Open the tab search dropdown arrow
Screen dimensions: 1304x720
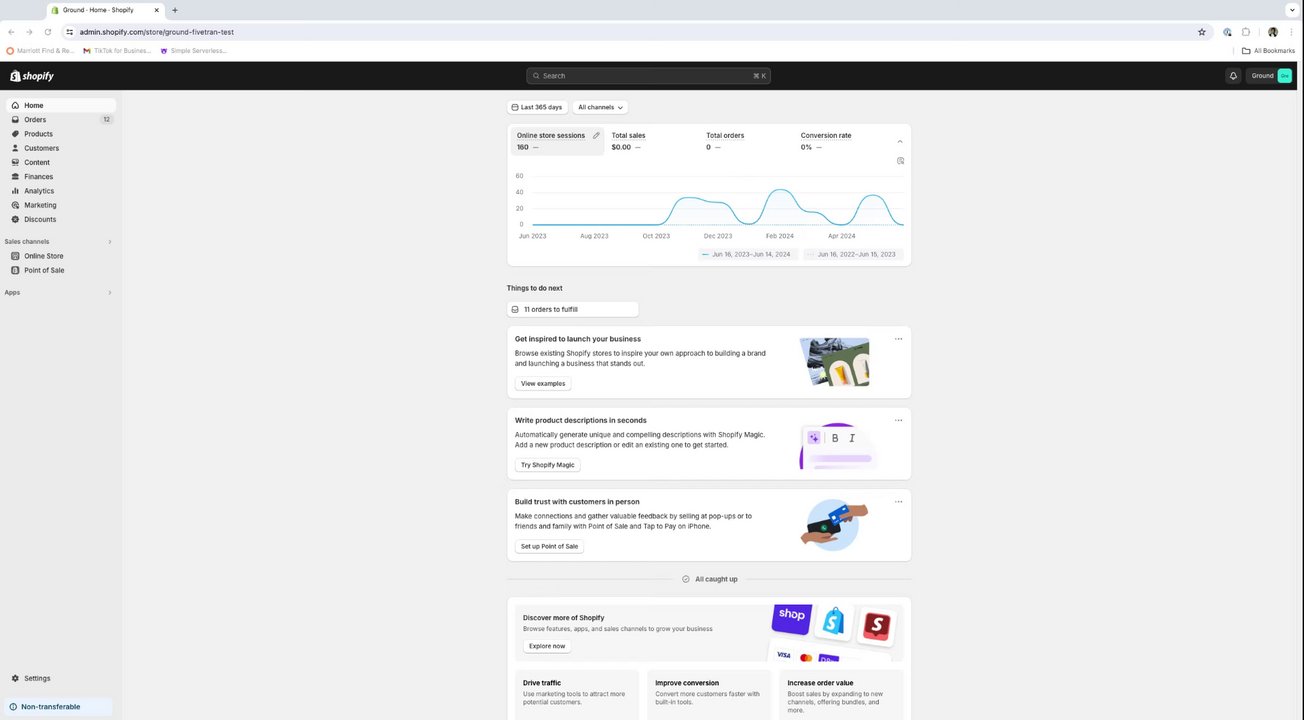[x=1291, y=10]
